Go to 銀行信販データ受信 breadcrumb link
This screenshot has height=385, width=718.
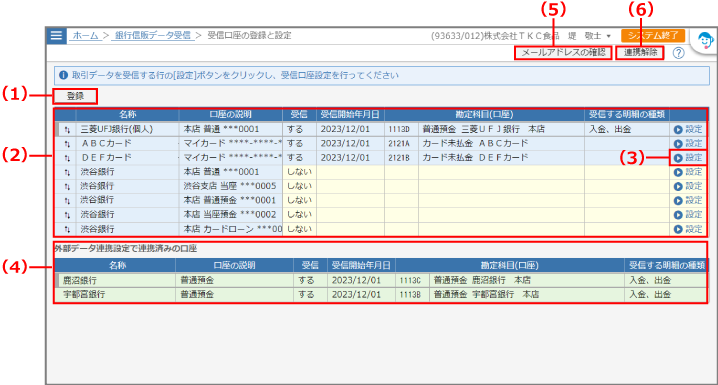click(152, 35)
